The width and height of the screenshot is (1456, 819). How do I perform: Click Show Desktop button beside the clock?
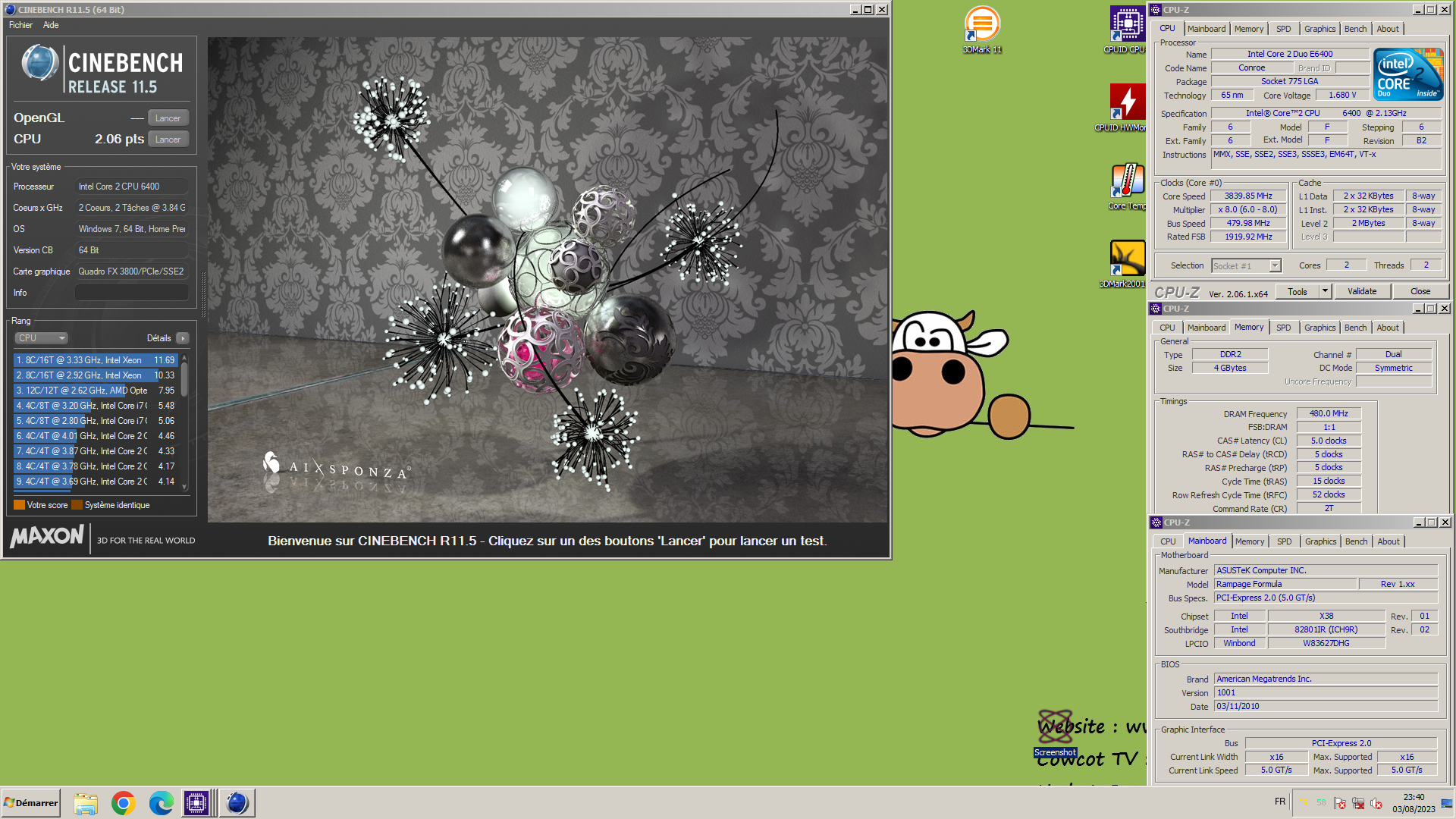pos(1447,802)
